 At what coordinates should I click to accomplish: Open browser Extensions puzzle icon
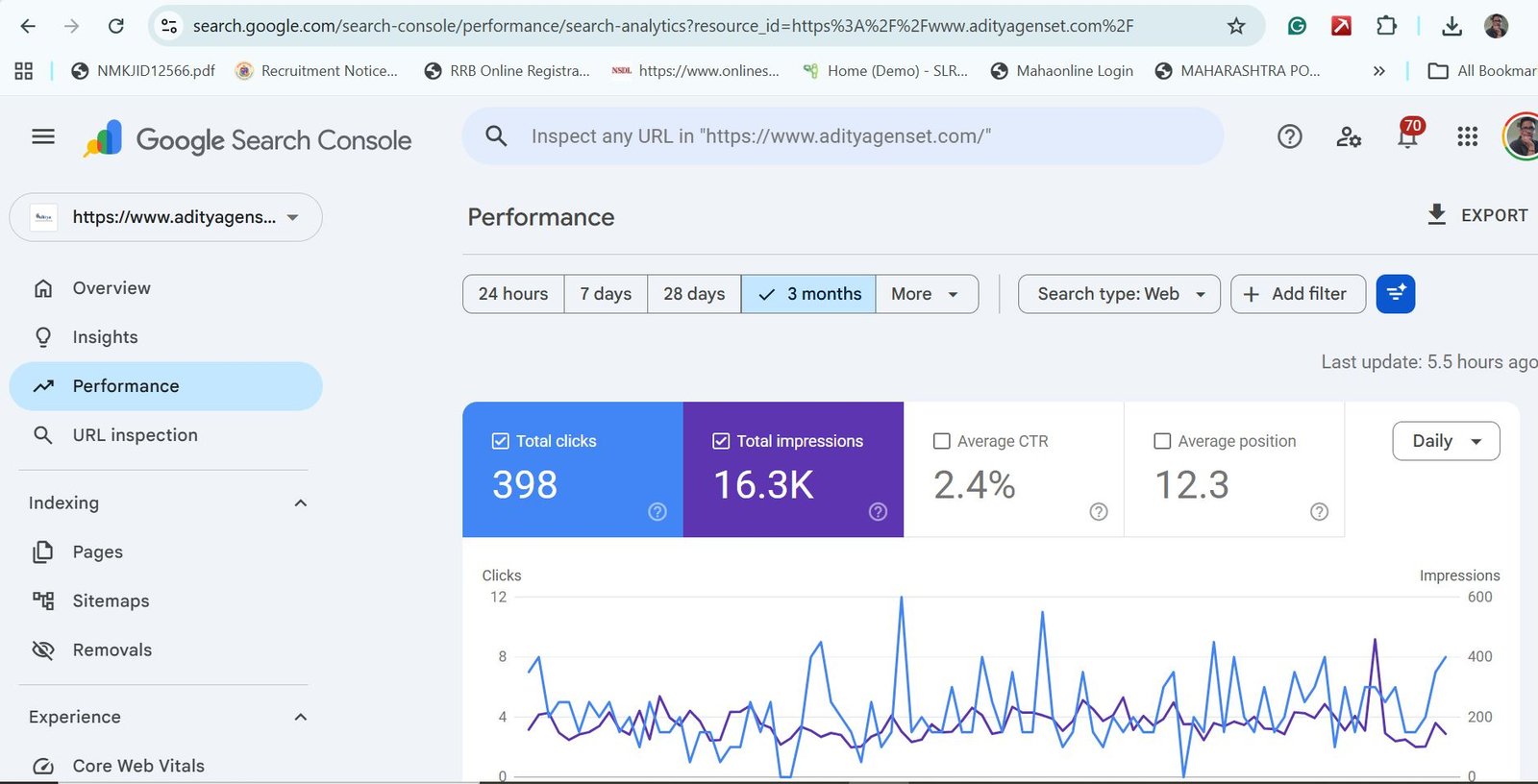[1386, 26]
